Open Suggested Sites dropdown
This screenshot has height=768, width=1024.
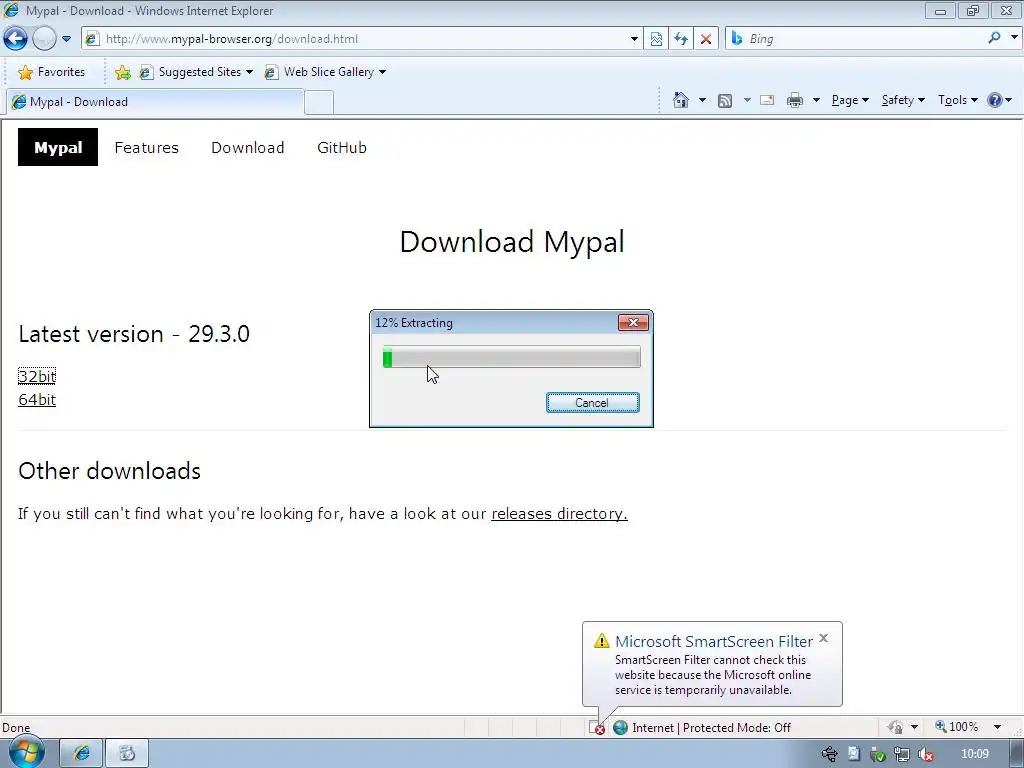[x=195, y=72]
